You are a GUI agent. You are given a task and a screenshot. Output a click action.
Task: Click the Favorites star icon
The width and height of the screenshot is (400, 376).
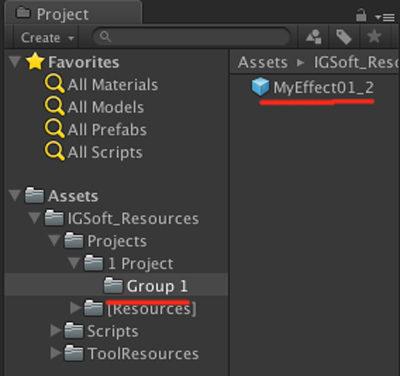click(35, 62)
